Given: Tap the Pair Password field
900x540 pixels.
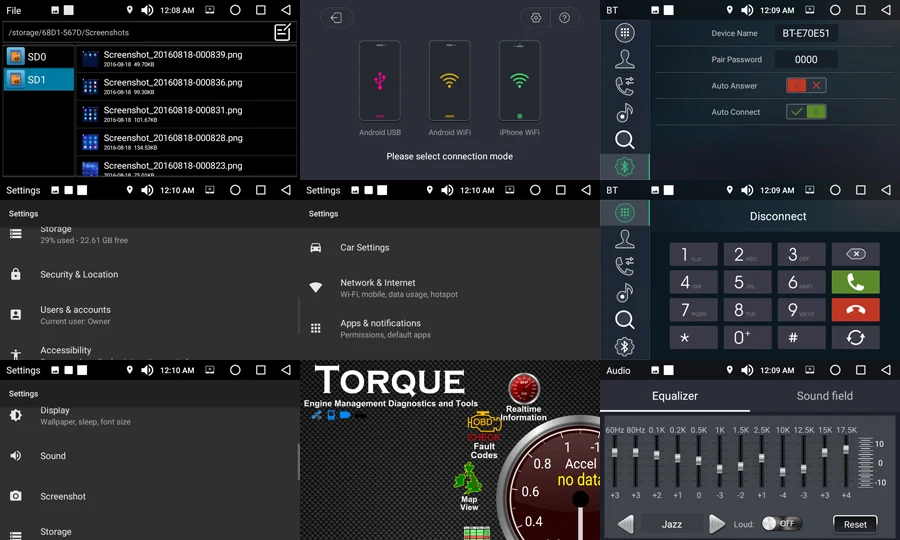Looking at the screenshot, I should [x=805, y=60].
